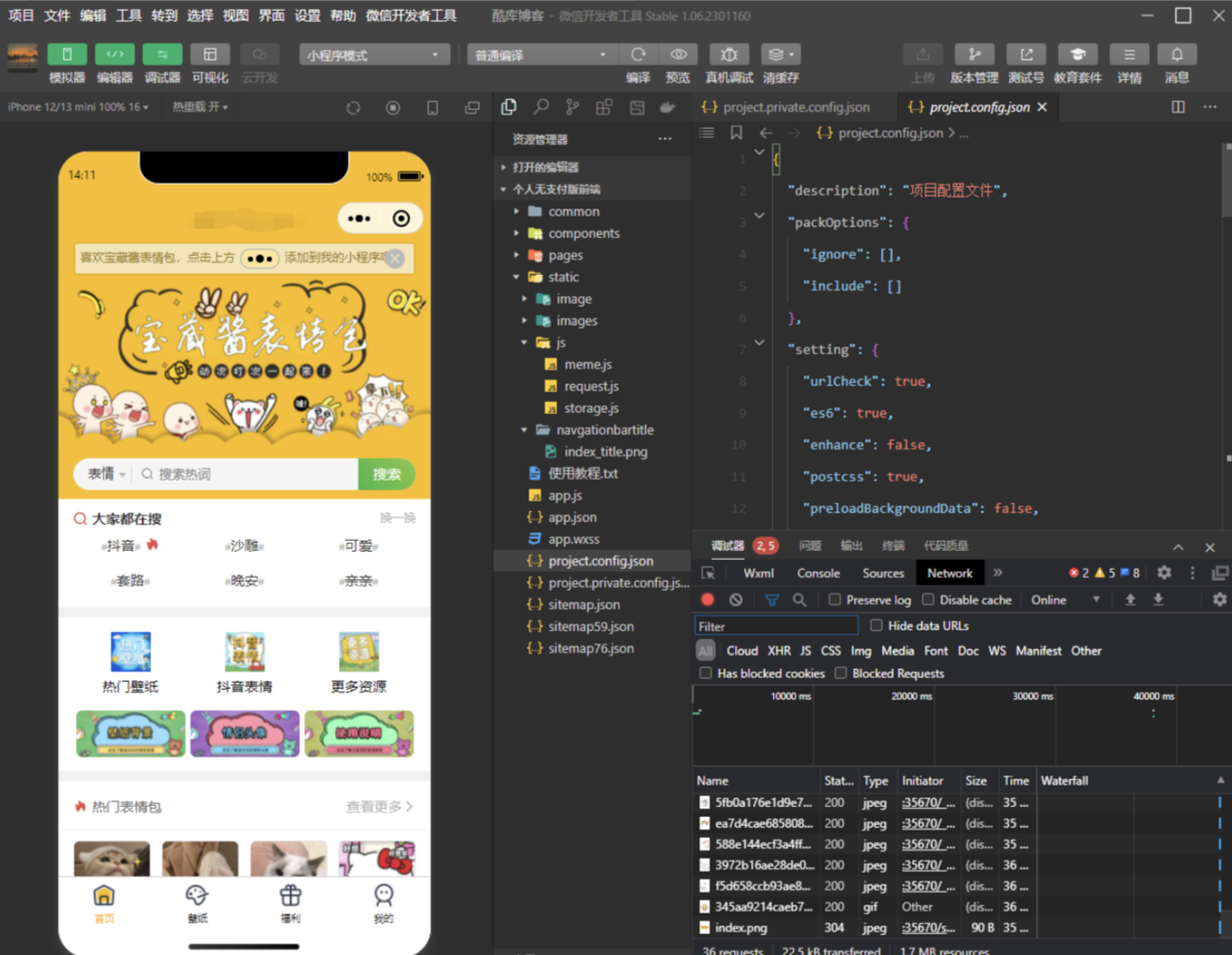Open the Messages (消息) bell icon

tap(1177, 55)
